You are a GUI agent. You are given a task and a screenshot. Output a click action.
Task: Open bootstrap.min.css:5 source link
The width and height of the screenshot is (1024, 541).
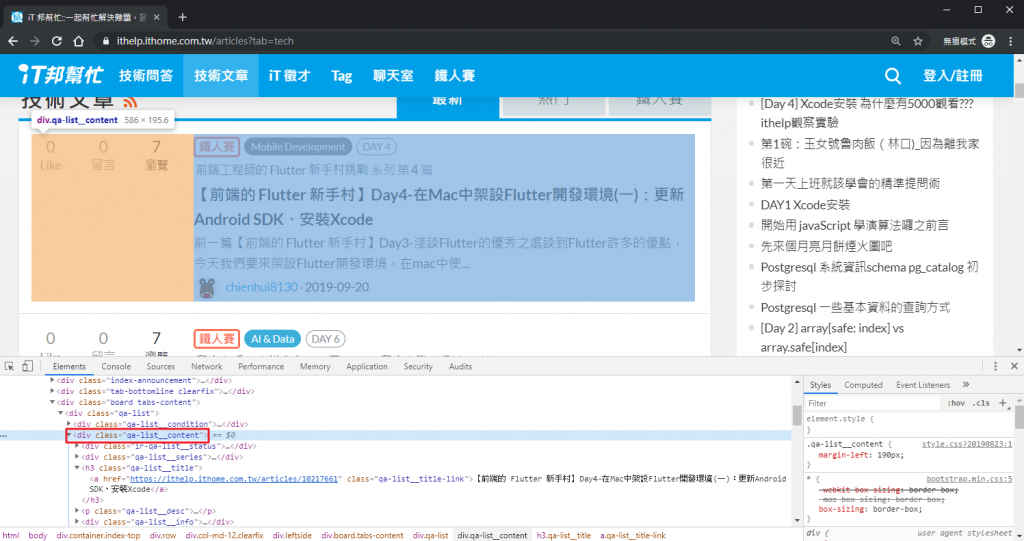pos(969,479)
